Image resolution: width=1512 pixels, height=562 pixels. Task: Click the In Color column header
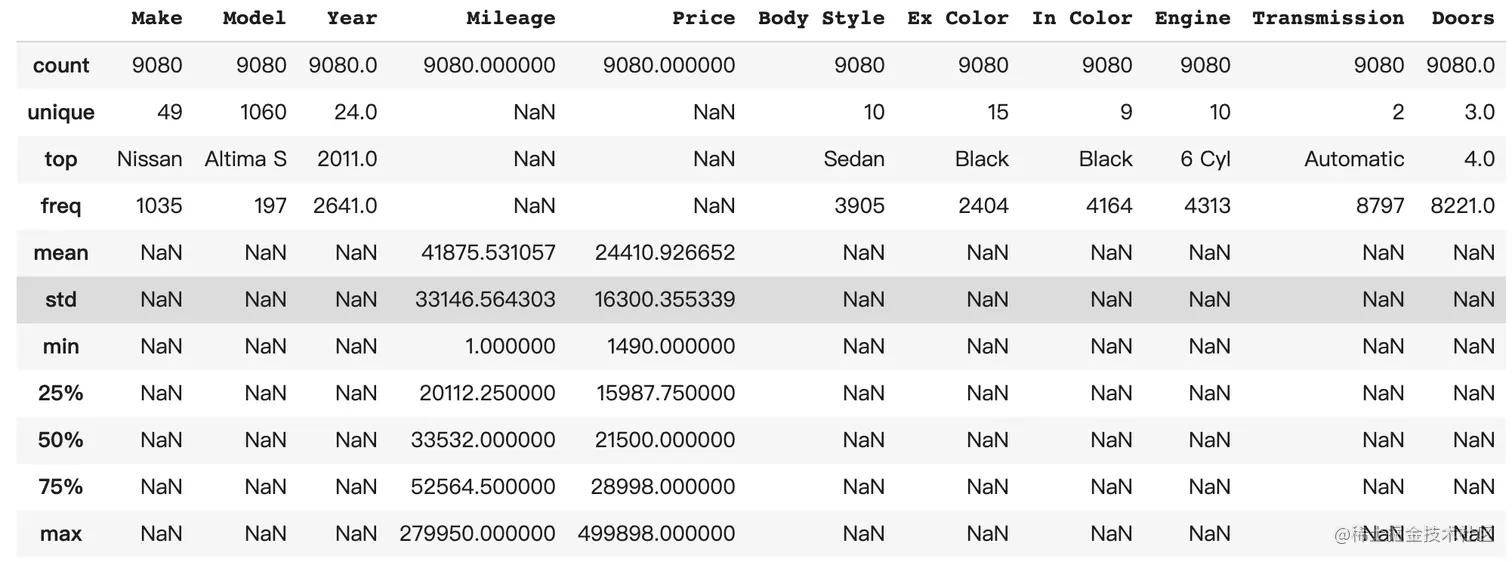[x=1082, y=18]
